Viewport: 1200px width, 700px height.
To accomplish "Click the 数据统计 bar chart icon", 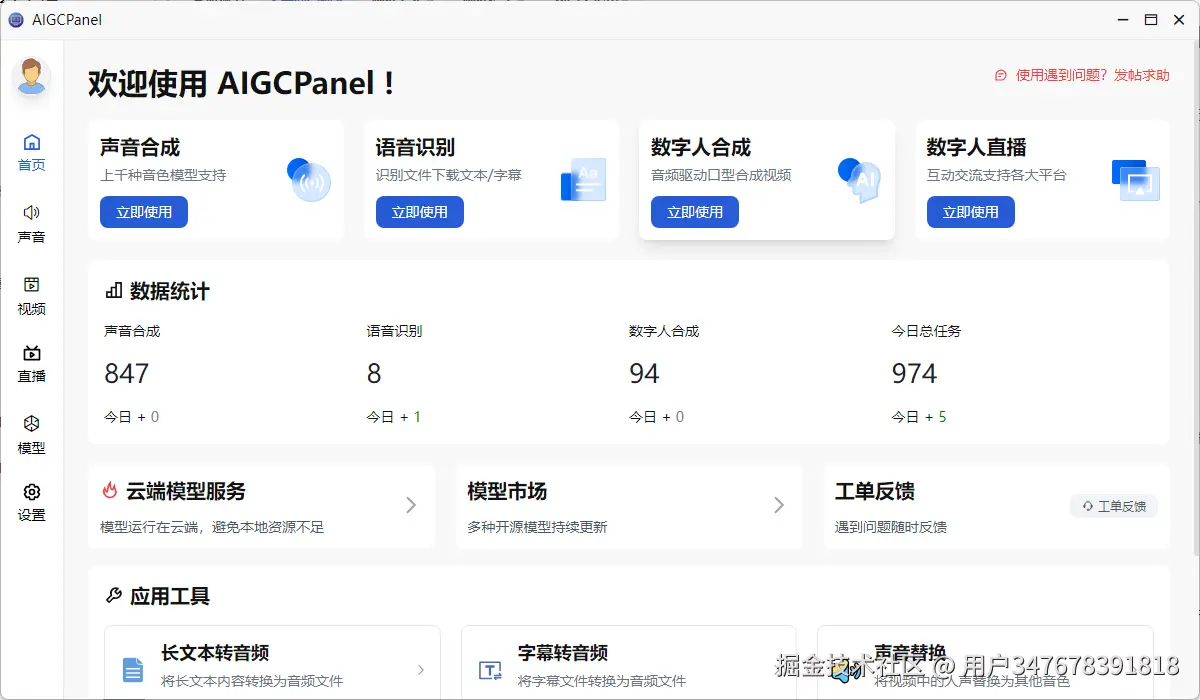I will [114, 291].
